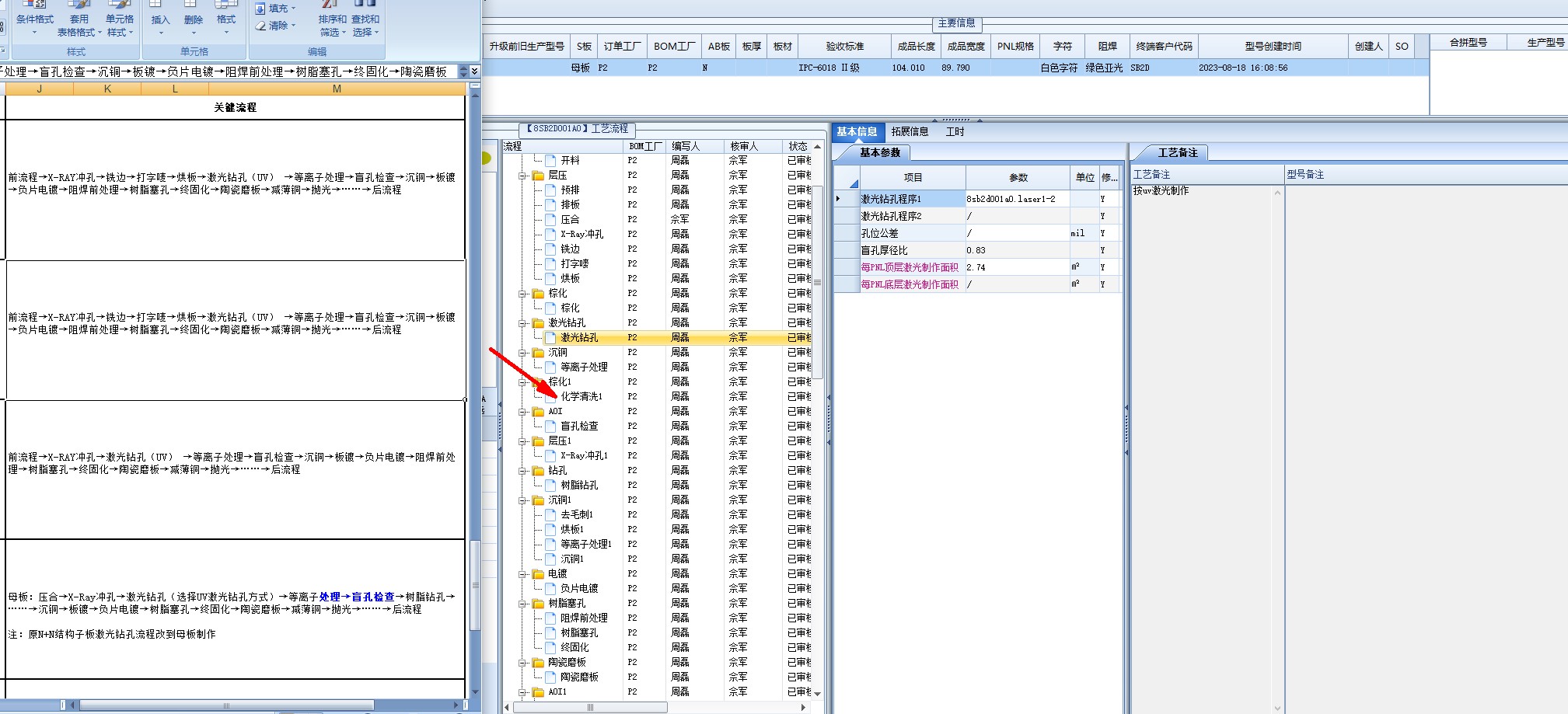Click the 按uv激光制作 process remark
The height and width of the screenshot is (714, 1568).
(1161, 190)
